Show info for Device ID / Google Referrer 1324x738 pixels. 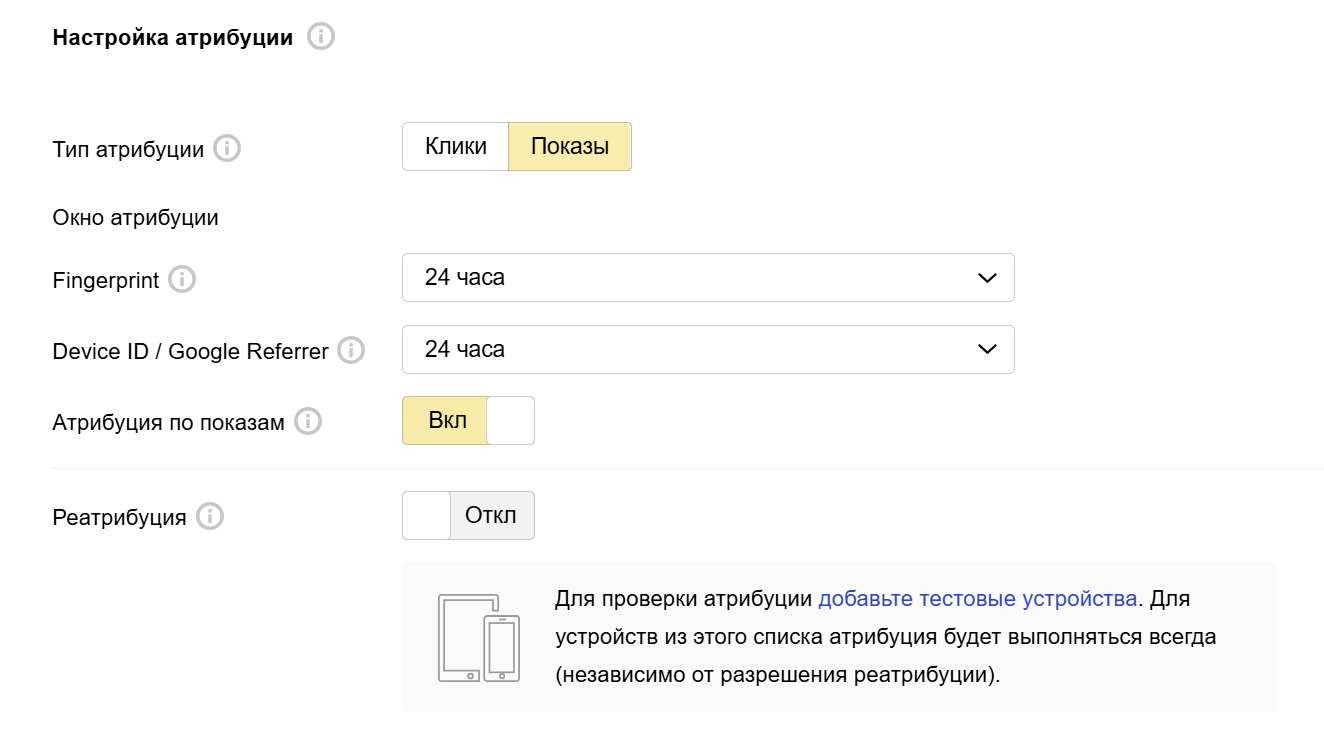click(x=351, y=351)
